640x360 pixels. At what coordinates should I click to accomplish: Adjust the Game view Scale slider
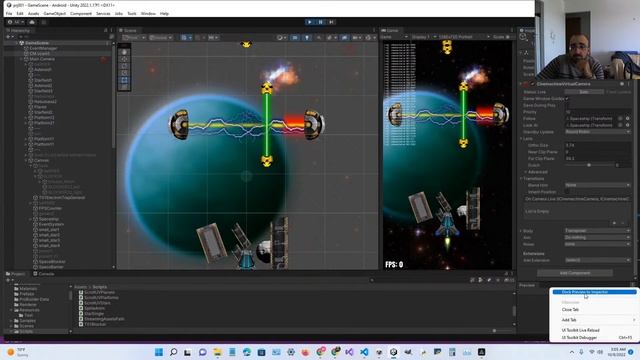click(508, 37)
